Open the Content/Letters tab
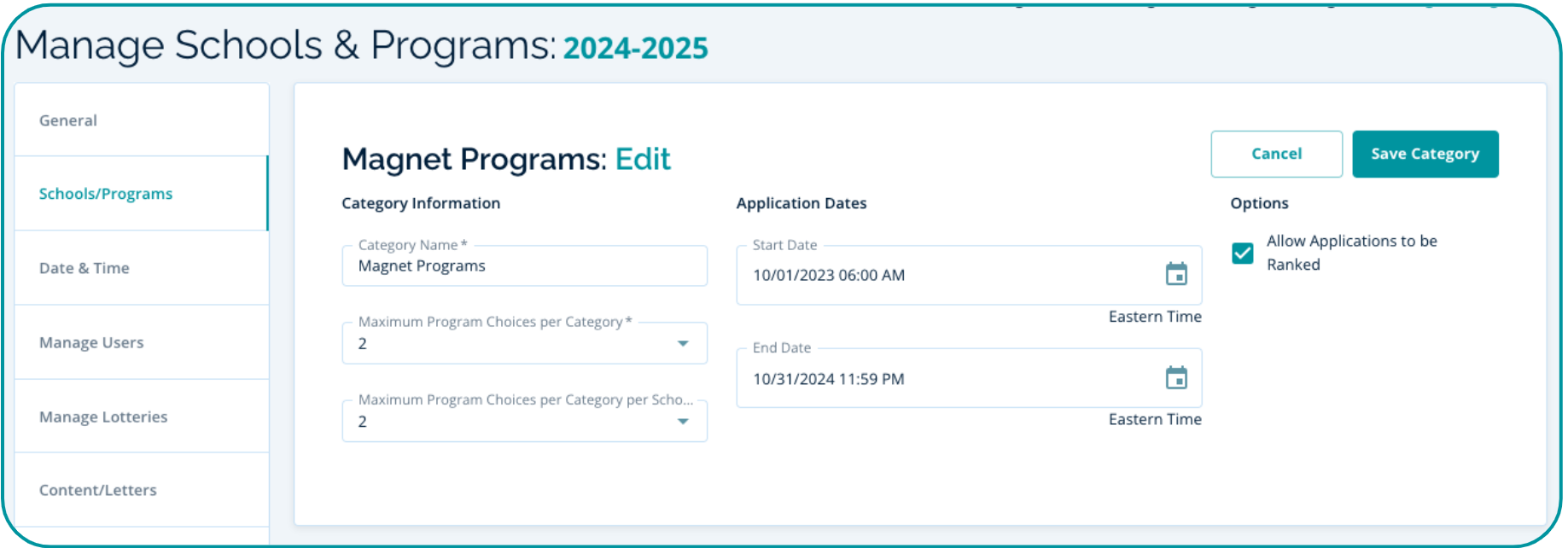 tap(98, 490)
